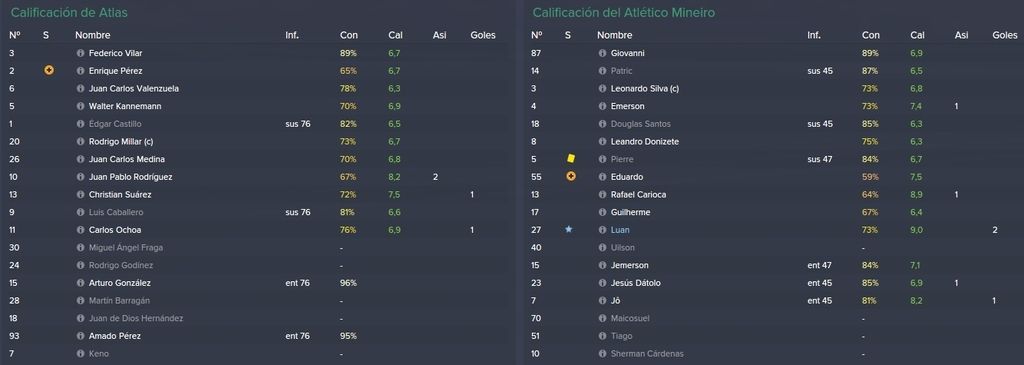Click the yellow card icon on Pierre's row
This screenshot has height=365, width=1024.
click(570, 159)
